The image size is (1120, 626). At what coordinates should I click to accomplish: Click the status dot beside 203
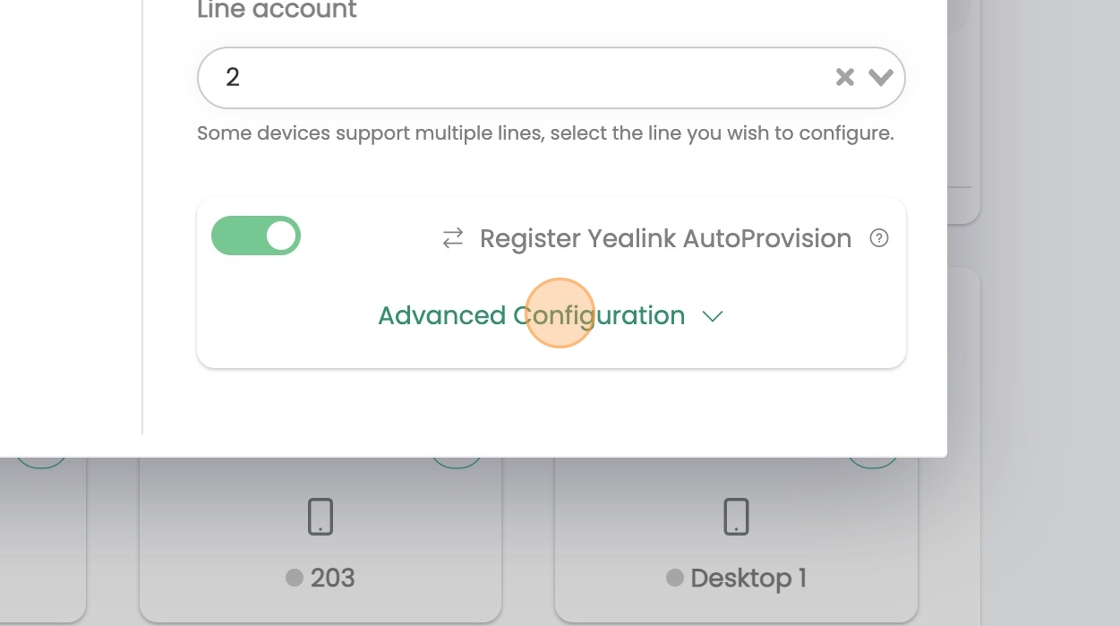click(294, 578)
